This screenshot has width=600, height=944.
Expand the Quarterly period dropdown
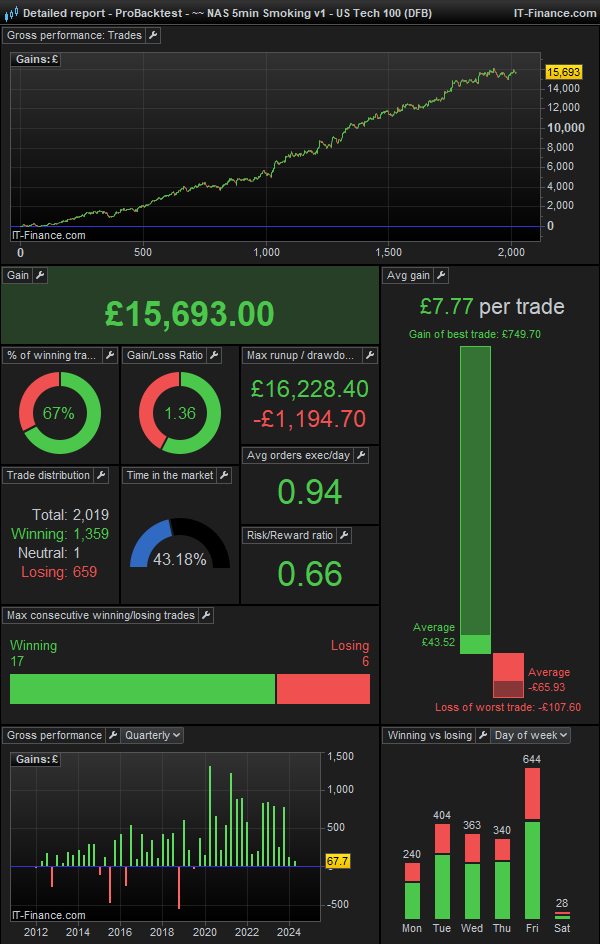click(152, 735)
